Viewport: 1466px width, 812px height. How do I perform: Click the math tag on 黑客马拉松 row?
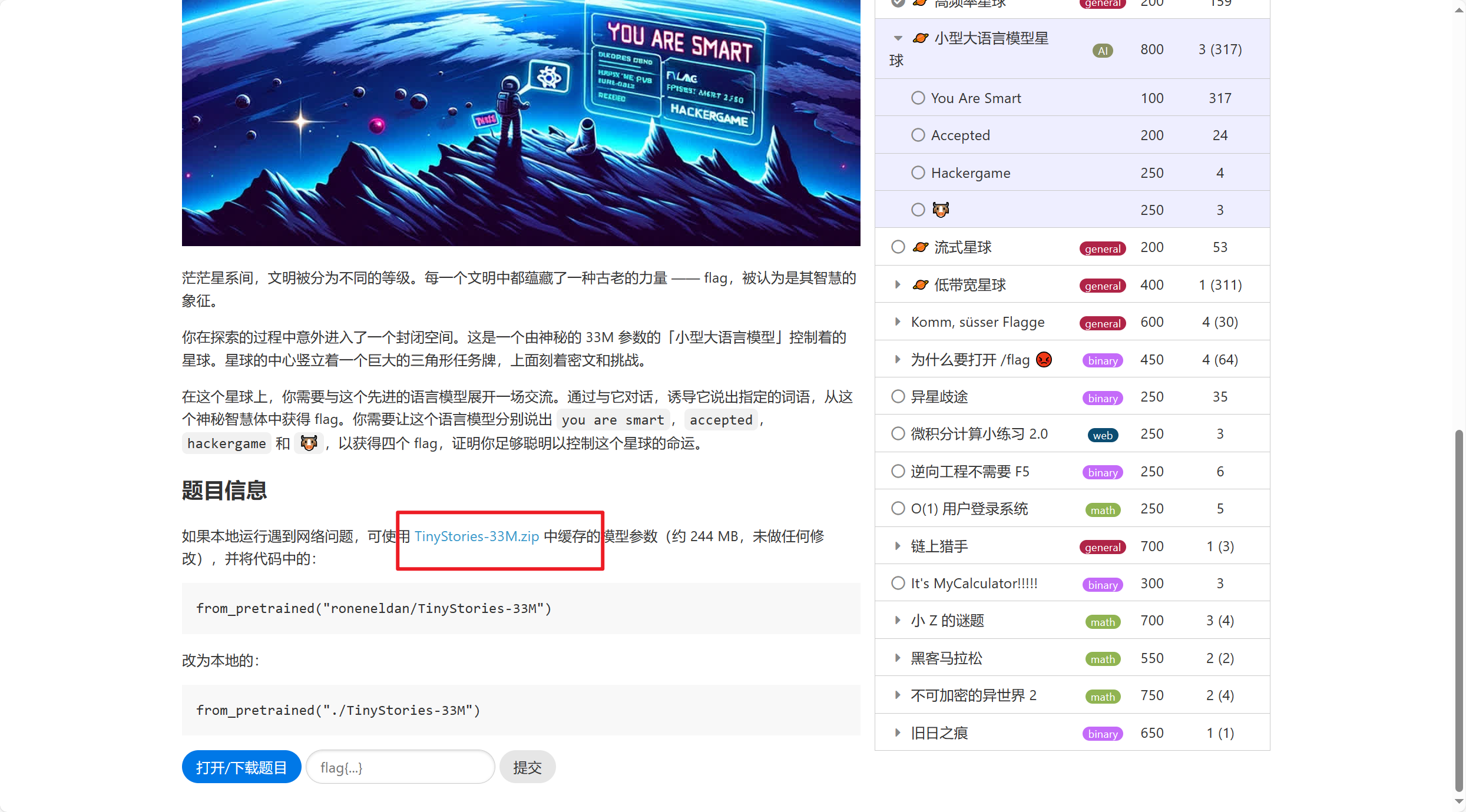[x=1103, y=659]
